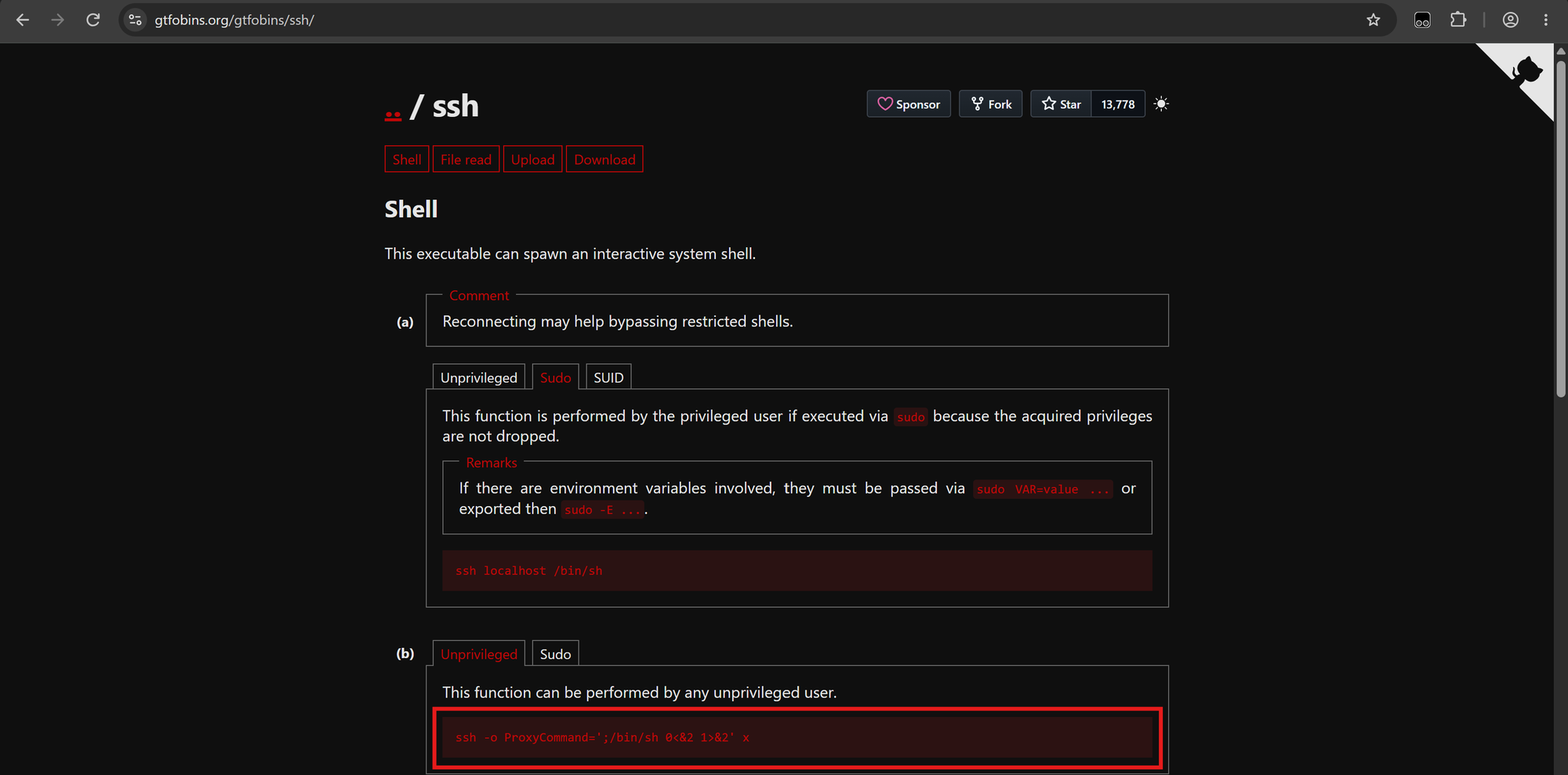
Task: Click the Shell section heading
Action: coord(411,209)
